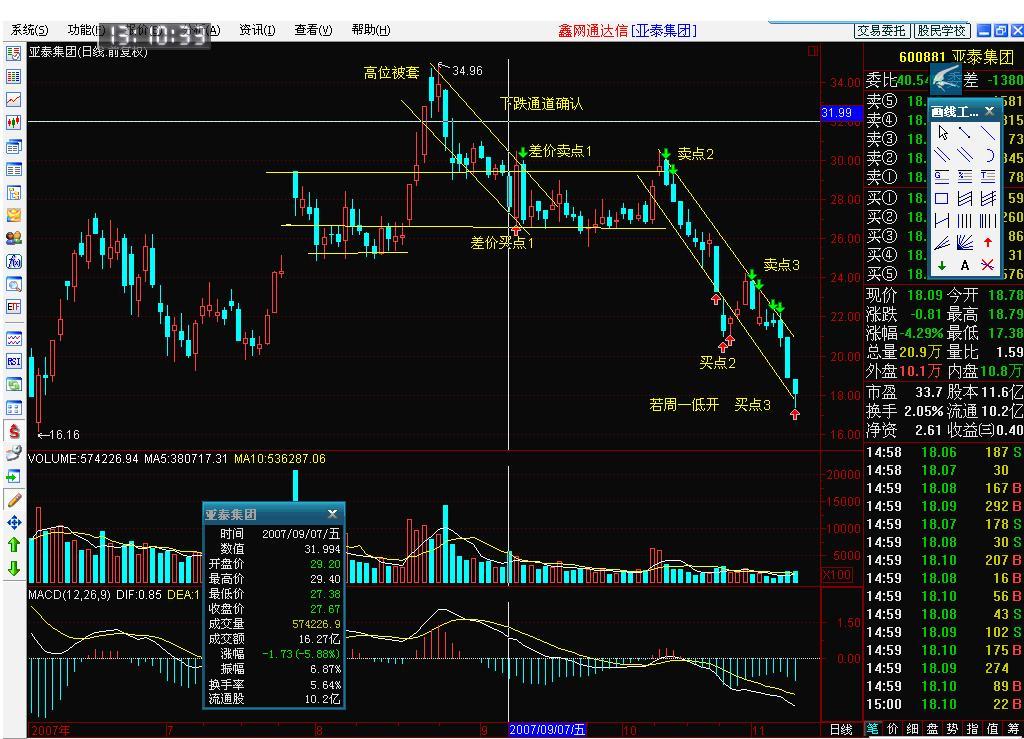This screenshot has height=739, width=1024.
Task: Close the 画线工具 drawing palette
Action: coord(989,111)
